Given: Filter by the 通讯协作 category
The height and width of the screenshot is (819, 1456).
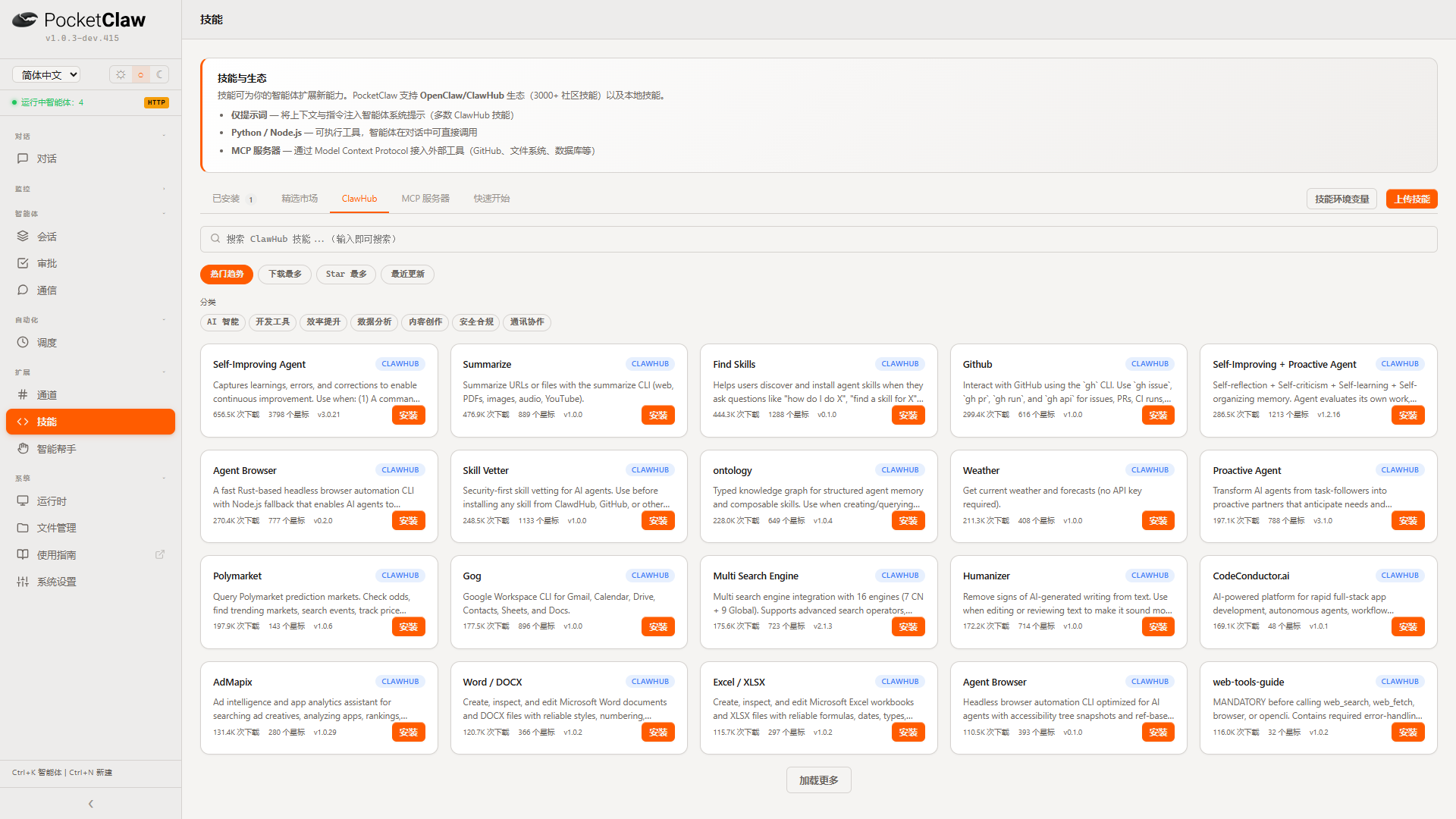Looking at the screenshot, I should tap(527, 322).
